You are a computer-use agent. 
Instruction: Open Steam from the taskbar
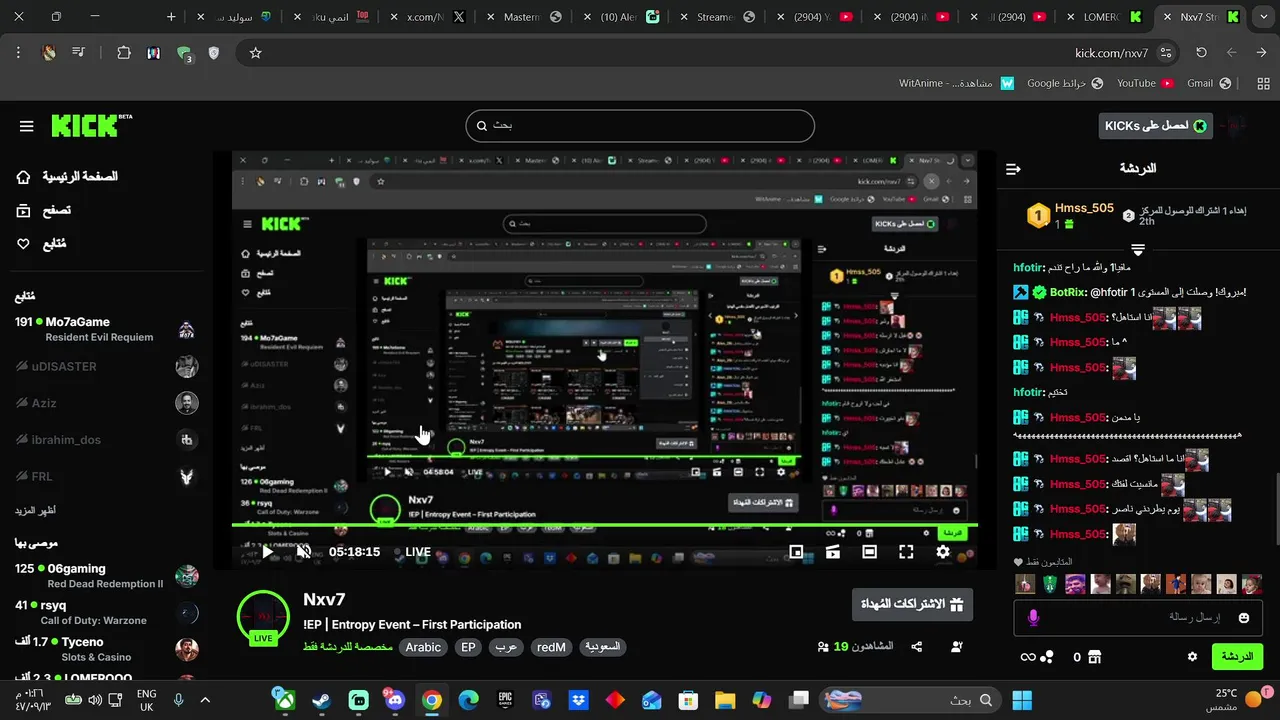pyautogui.click(x=322, y=700)
